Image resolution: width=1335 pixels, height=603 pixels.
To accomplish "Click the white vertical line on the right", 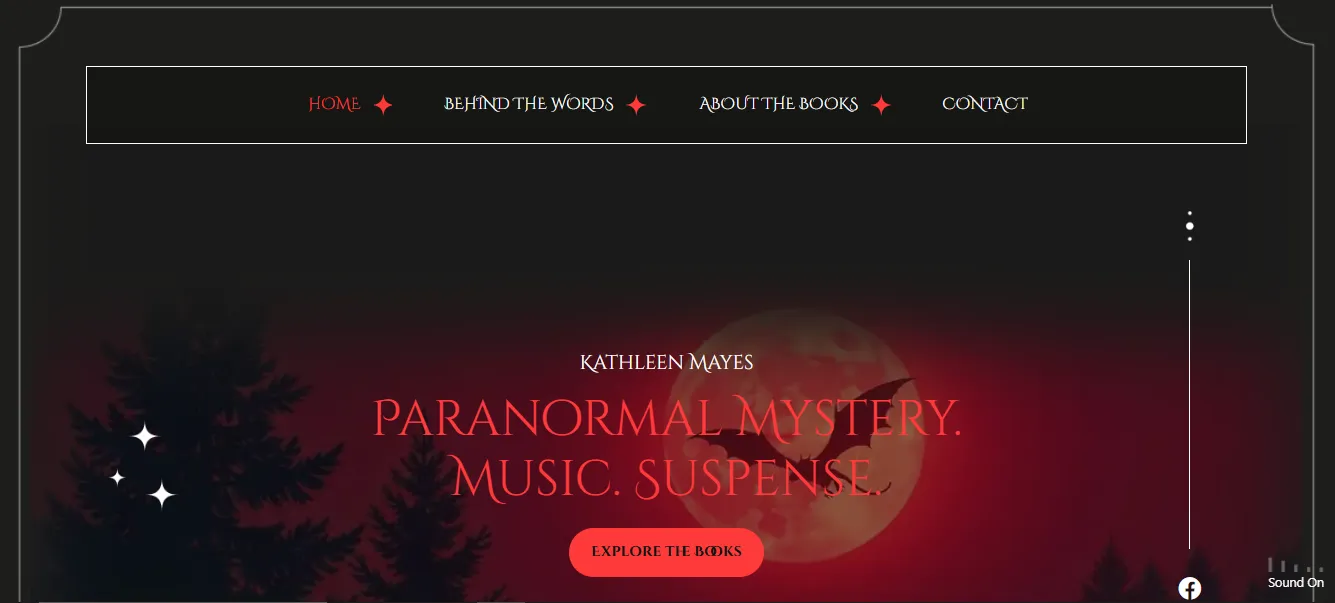I will coord(1189,404).
